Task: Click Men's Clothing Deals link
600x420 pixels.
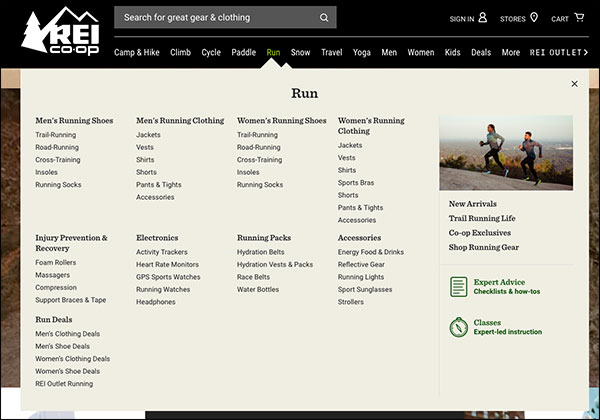Action: pos(67,334)
